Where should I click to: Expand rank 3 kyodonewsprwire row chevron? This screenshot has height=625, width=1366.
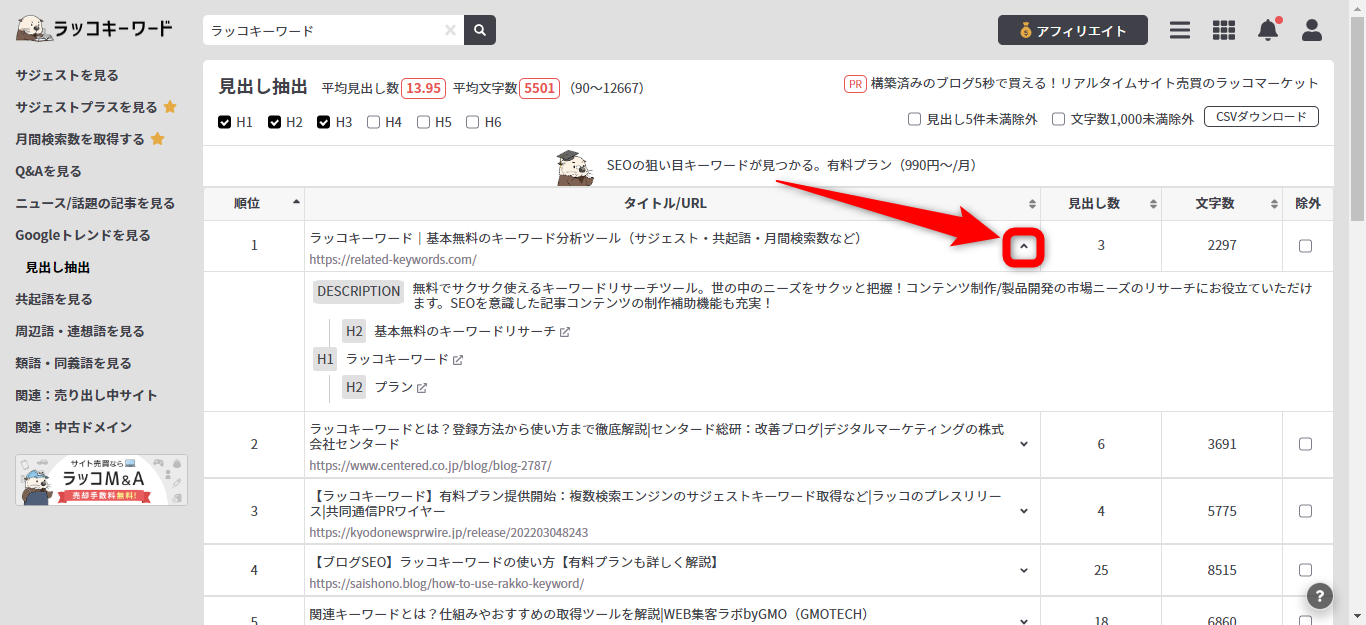pos(1024,511)
